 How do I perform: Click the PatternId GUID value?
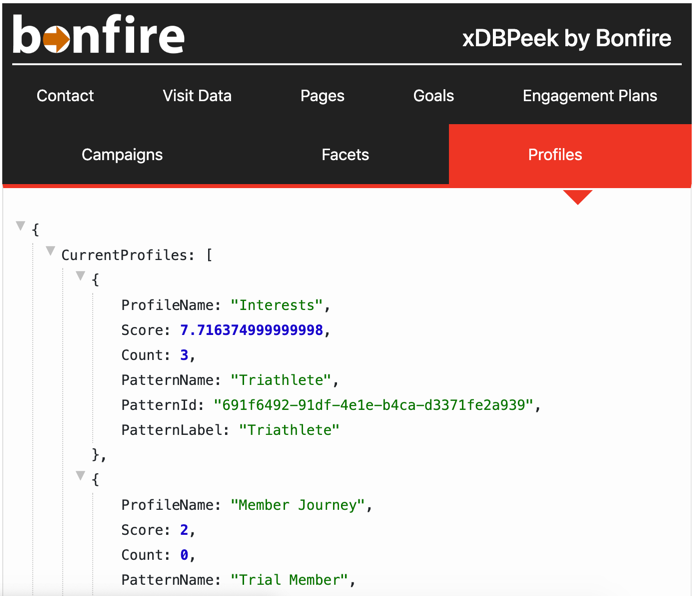point(373,405)
